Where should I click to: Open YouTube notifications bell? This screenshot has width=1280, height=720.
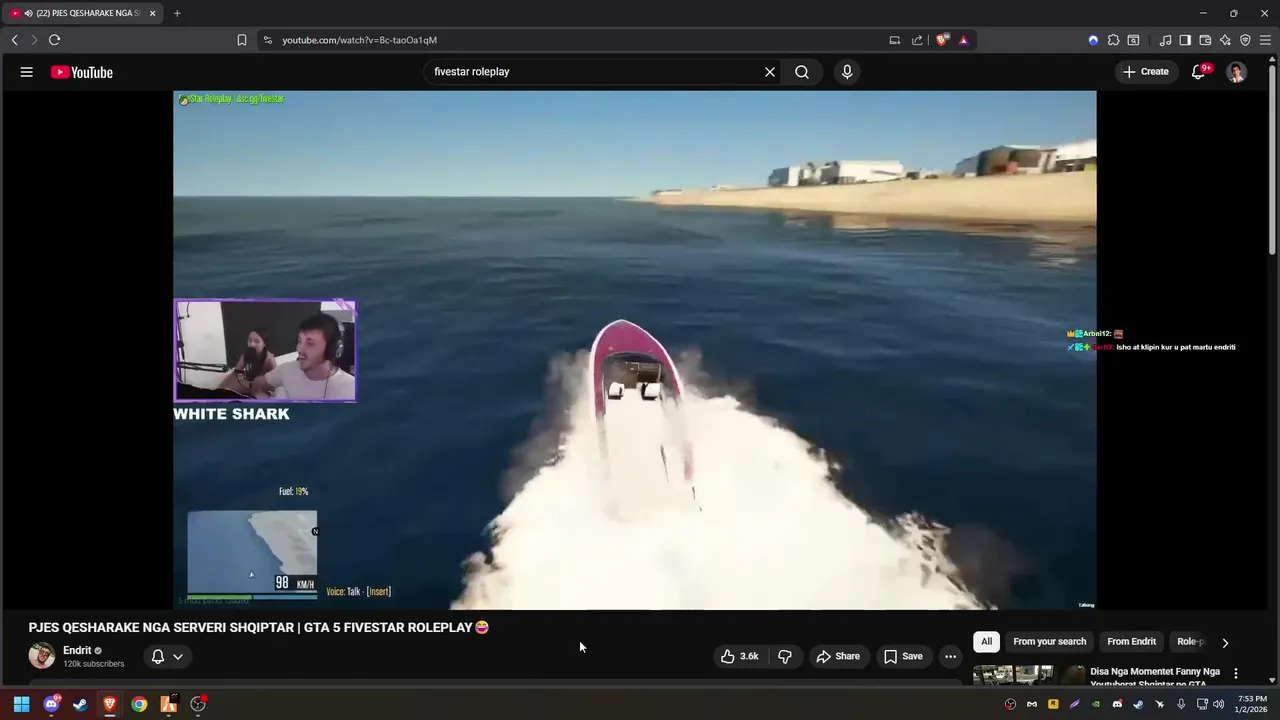1198,72
